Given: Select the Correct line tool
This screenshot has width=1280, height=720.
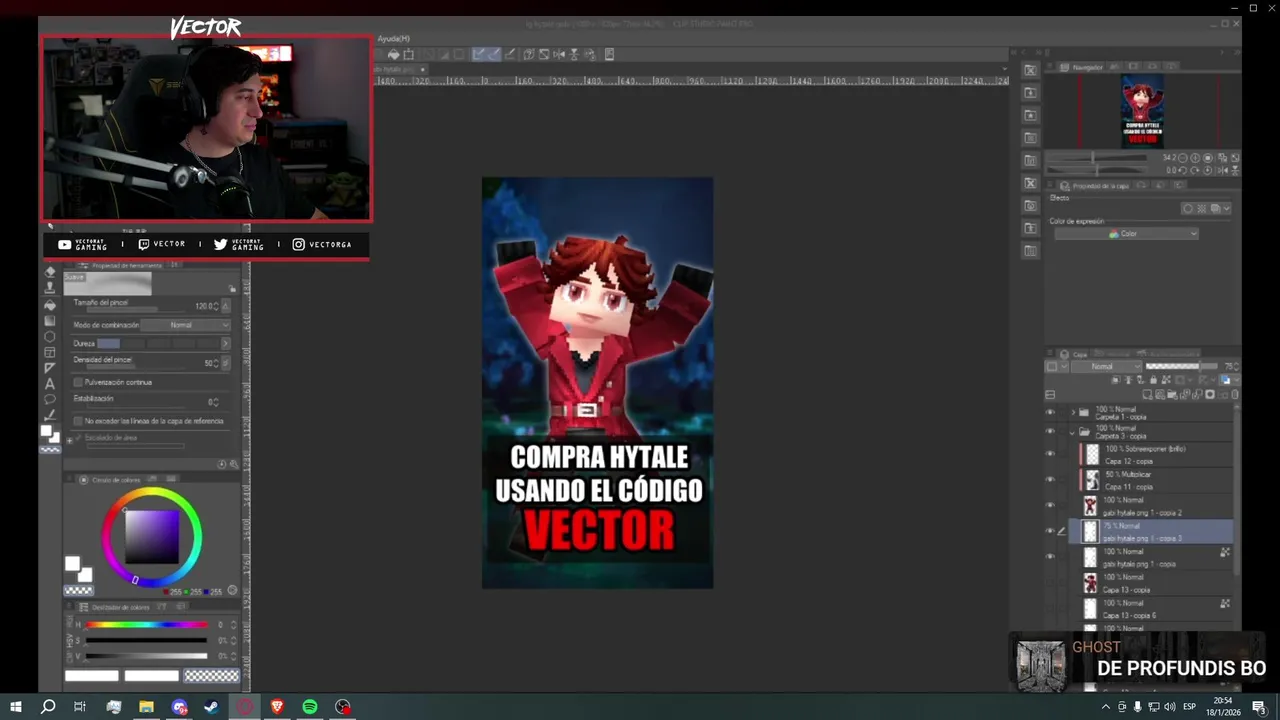Looking at the screenshot, I should 50,415.
